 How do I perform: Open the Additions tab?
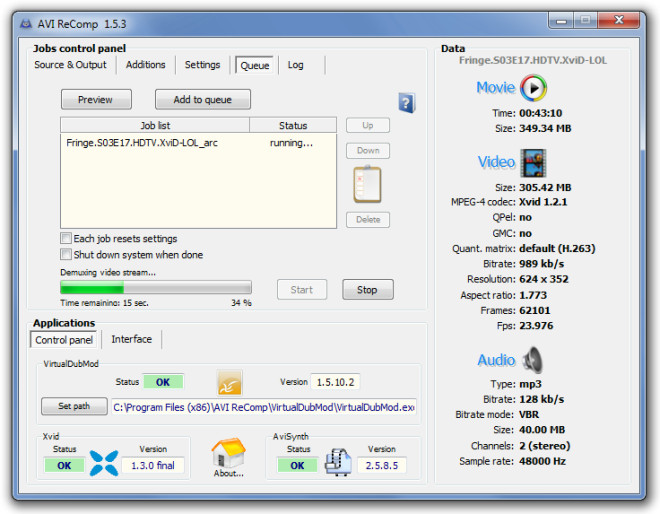(x=146, y=65)
